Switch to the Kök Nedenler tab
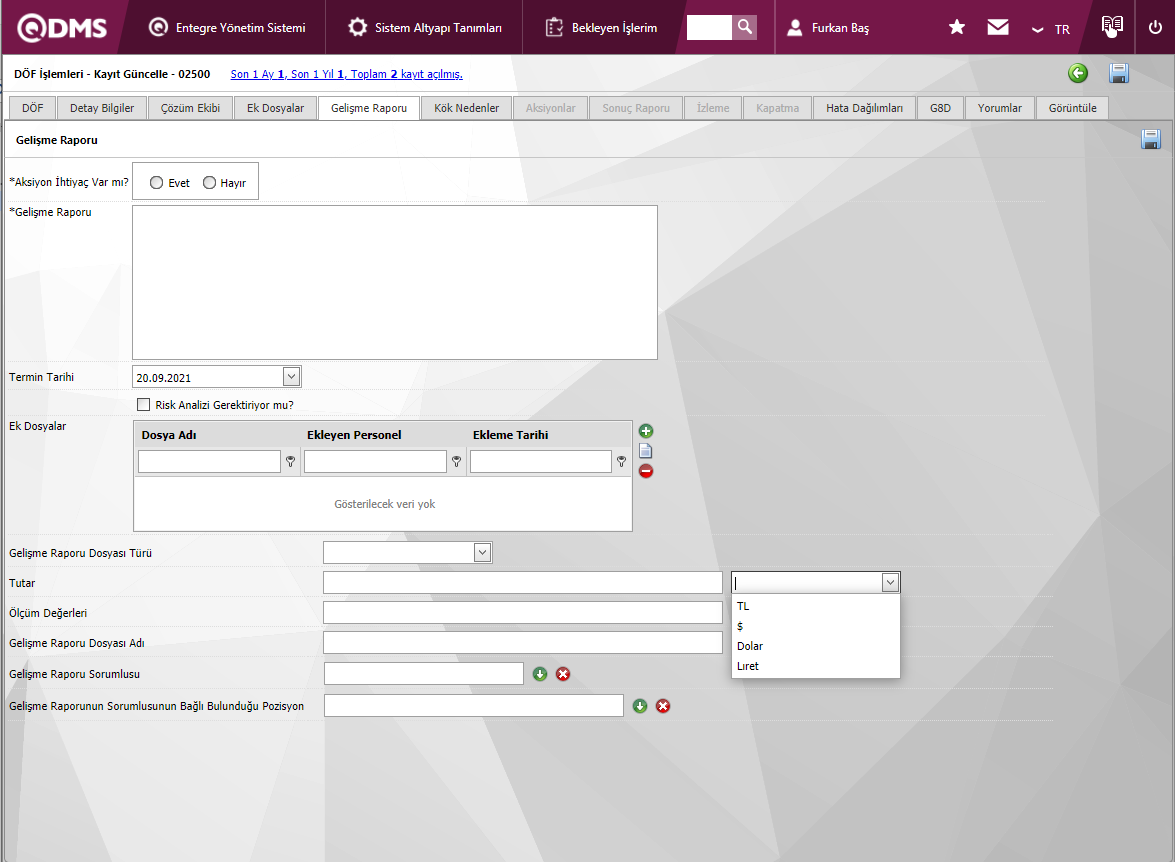This screenshot has width=1175, height=862. 466,108
